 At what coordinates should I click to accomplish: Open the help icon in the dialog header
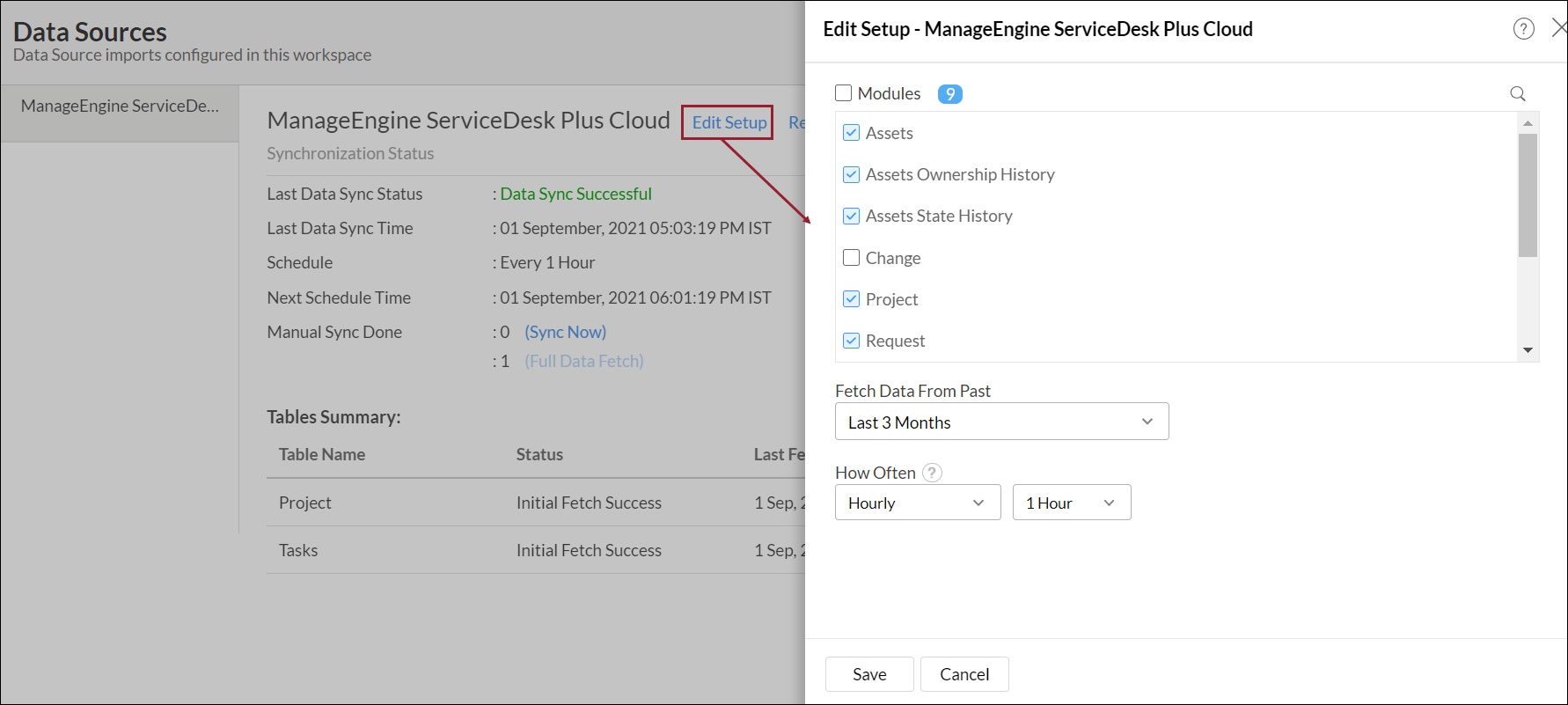click(1523, 29)
